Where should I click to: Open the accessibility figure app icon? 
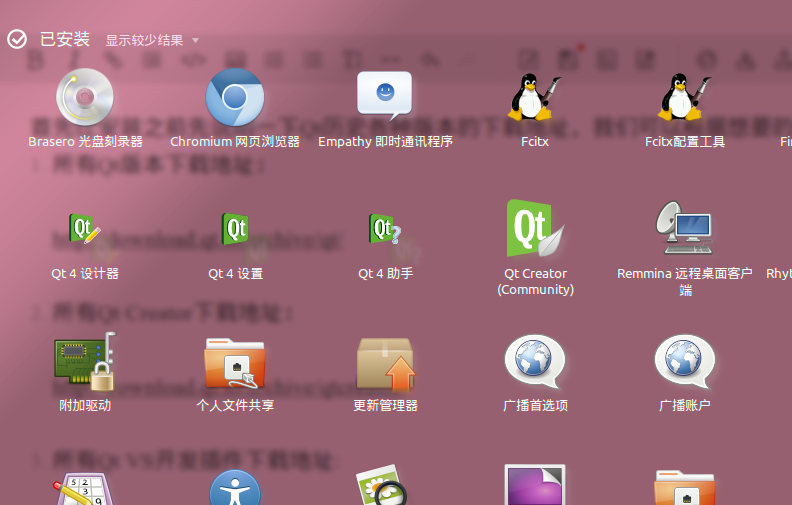coord(235,488)
